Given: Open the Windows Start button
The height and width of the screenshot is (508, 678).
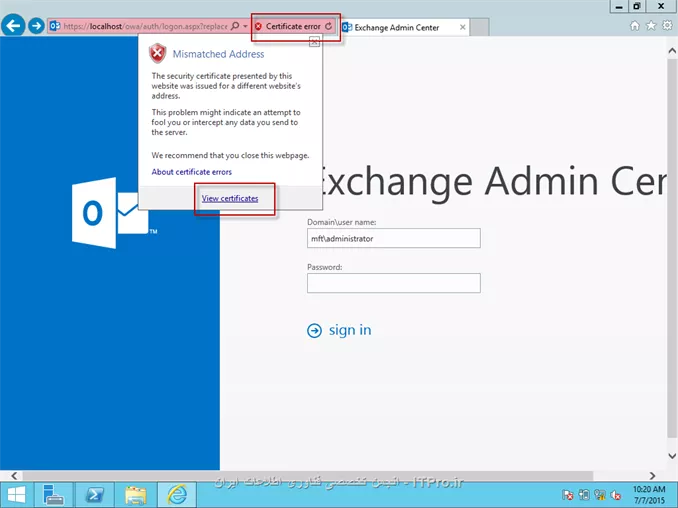Looking at the screenshot, I should point(16,495).
